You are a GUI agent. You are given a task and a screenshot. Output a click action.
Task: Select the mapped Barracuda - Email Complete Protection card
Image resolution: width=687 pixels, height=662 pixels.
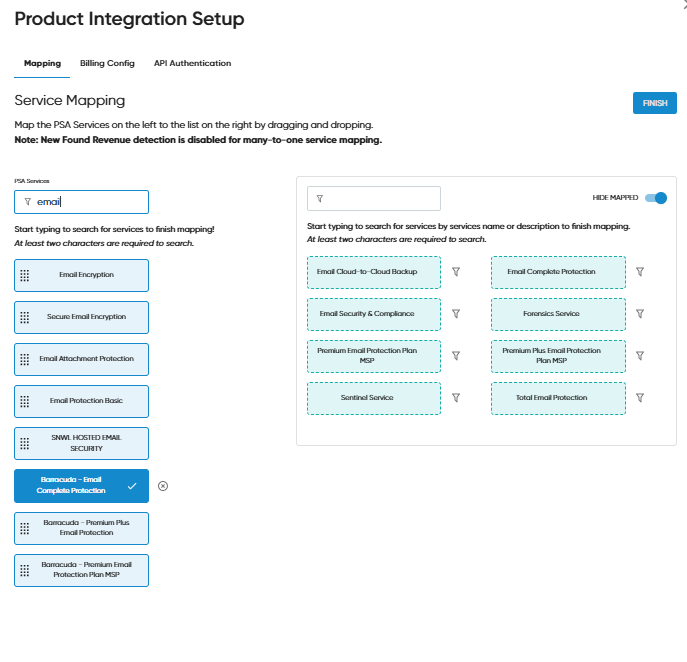tap(81, 486)
